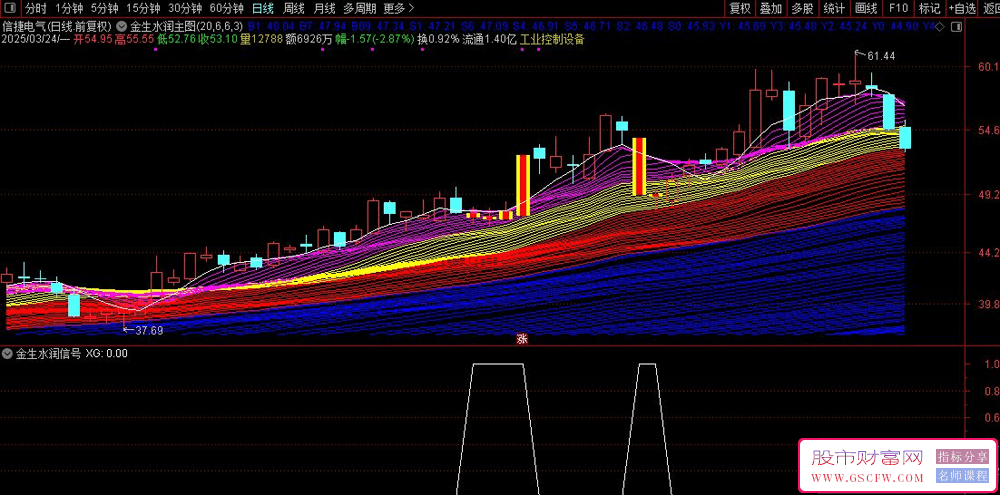This screenshot has height=495, width=1000.
Task: Select the 分时 intraday view
Action: click(36, 8)
